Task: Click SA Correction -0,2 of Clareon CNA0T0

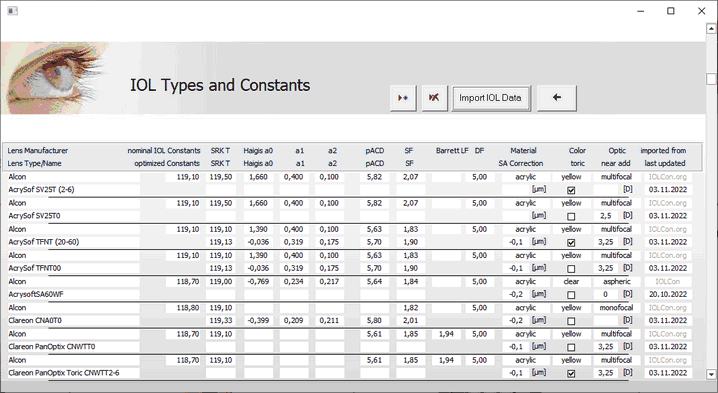Action: (516, 321)
